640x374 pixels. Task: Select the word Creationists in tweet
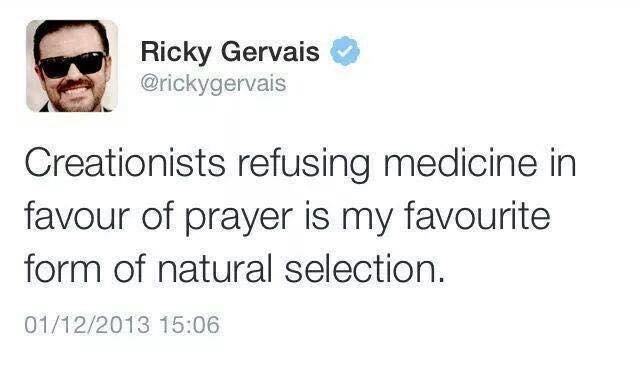[125, 163]
